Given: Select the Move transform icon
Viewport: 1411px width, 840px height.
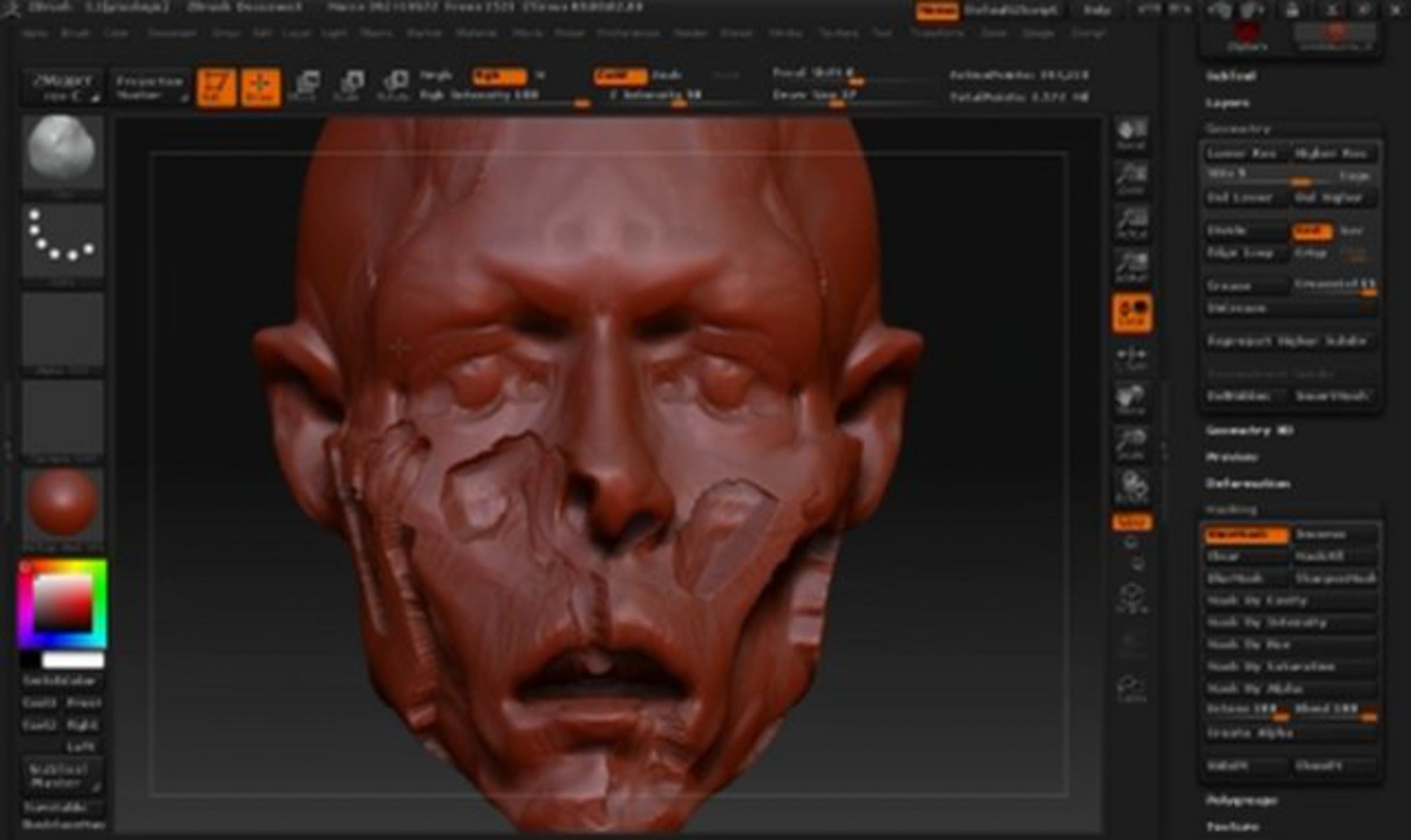Looking at the screenshot, I should click(x=307, y=86).
